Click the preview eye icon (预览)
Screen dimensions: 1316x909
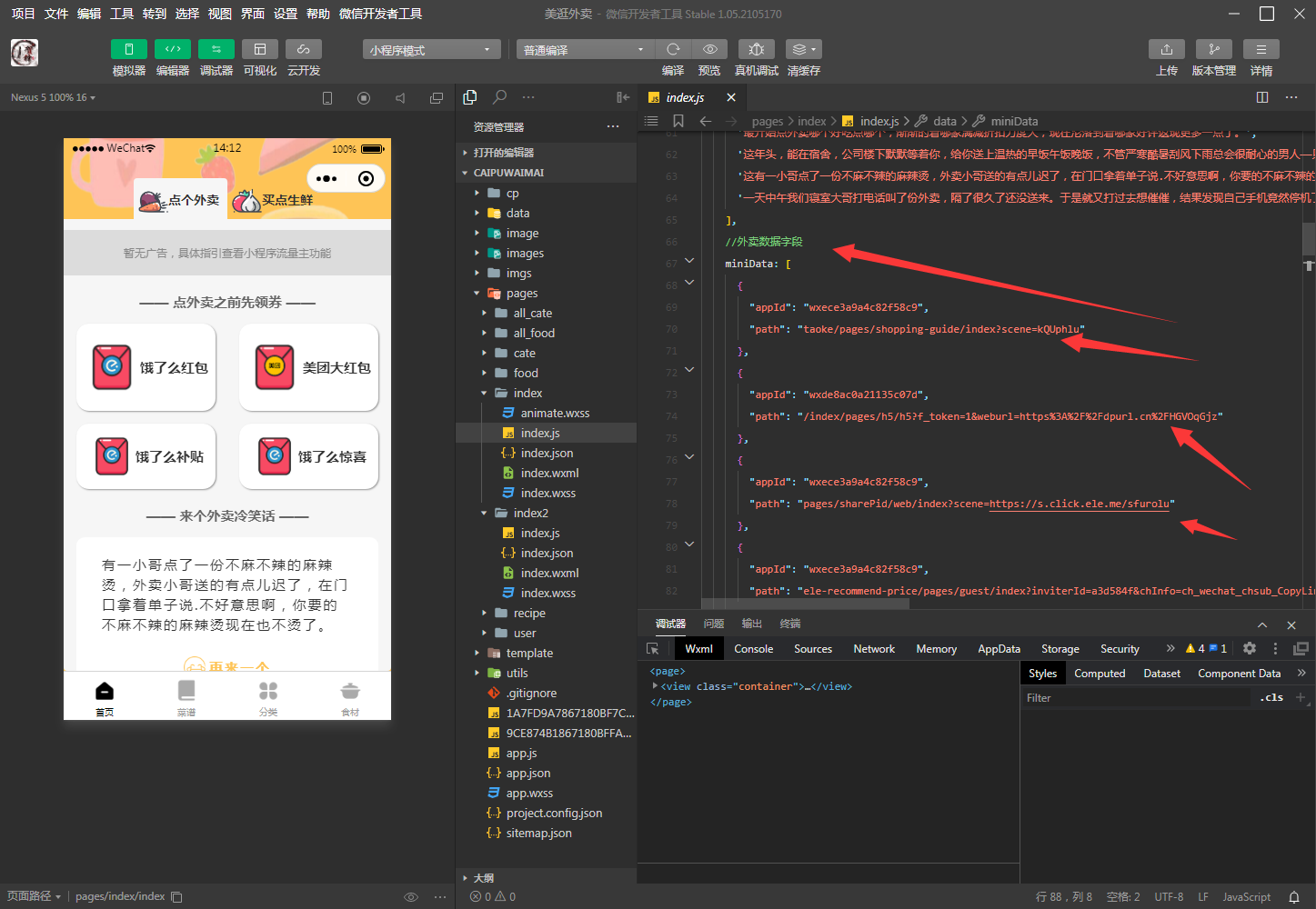709,49
